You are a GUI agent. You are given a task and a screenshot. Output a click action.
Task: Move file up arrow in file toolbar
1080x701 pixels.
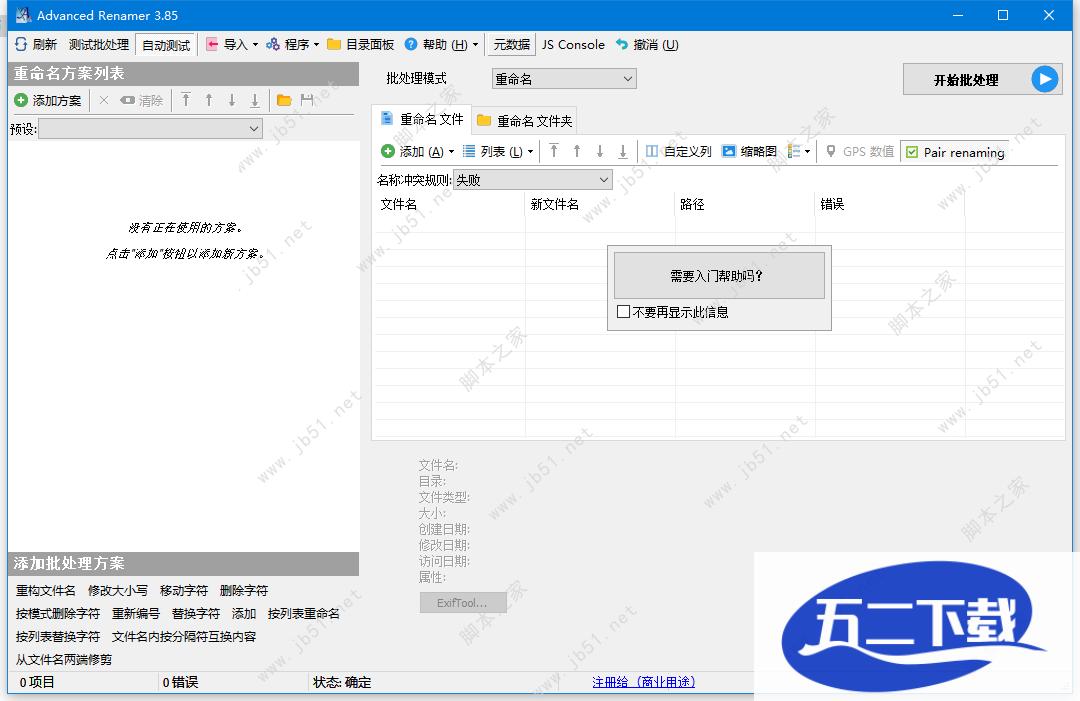(x=577, y=151)
